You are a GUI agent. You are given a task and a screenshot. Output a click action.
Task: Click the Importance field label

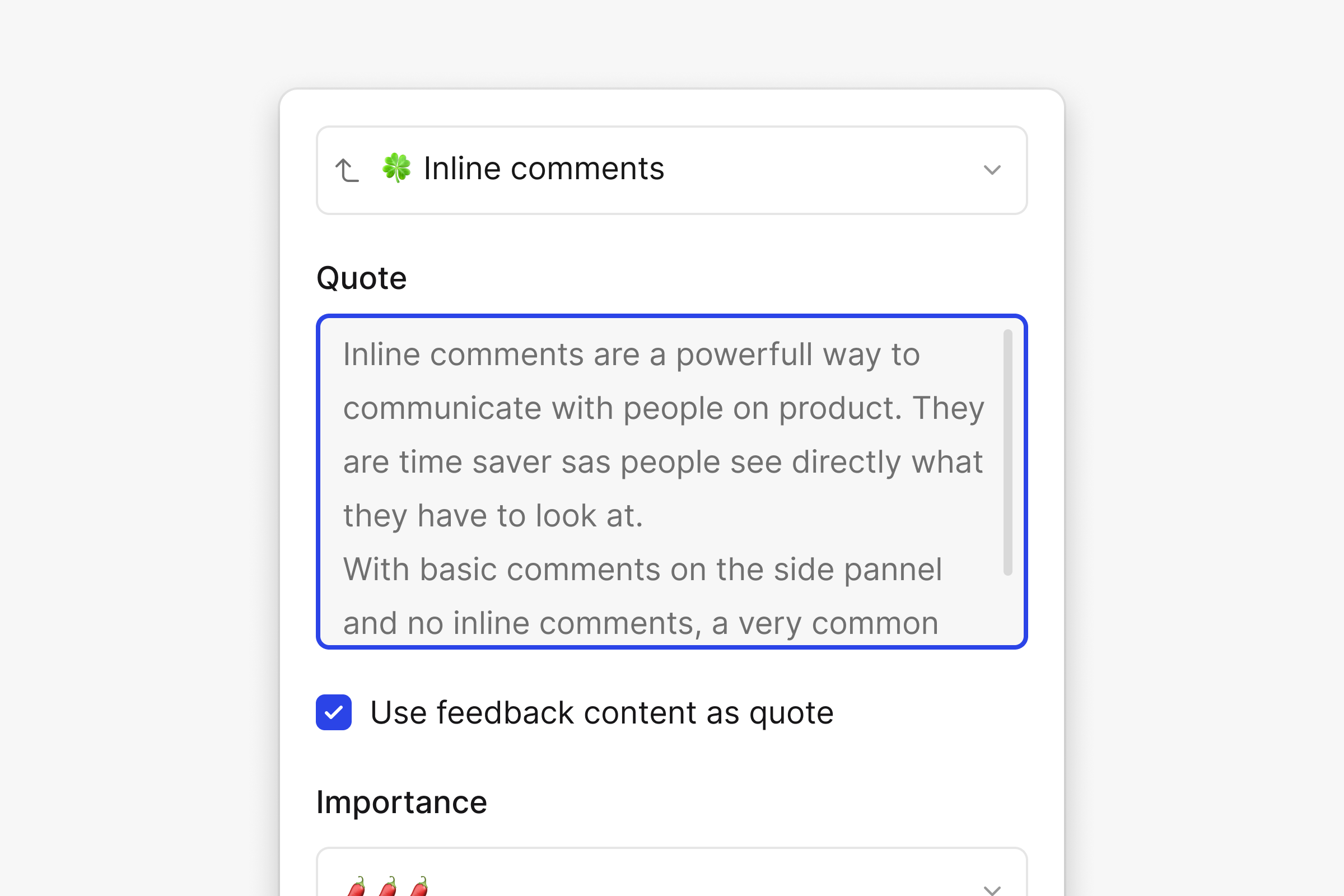coord(401,802)
